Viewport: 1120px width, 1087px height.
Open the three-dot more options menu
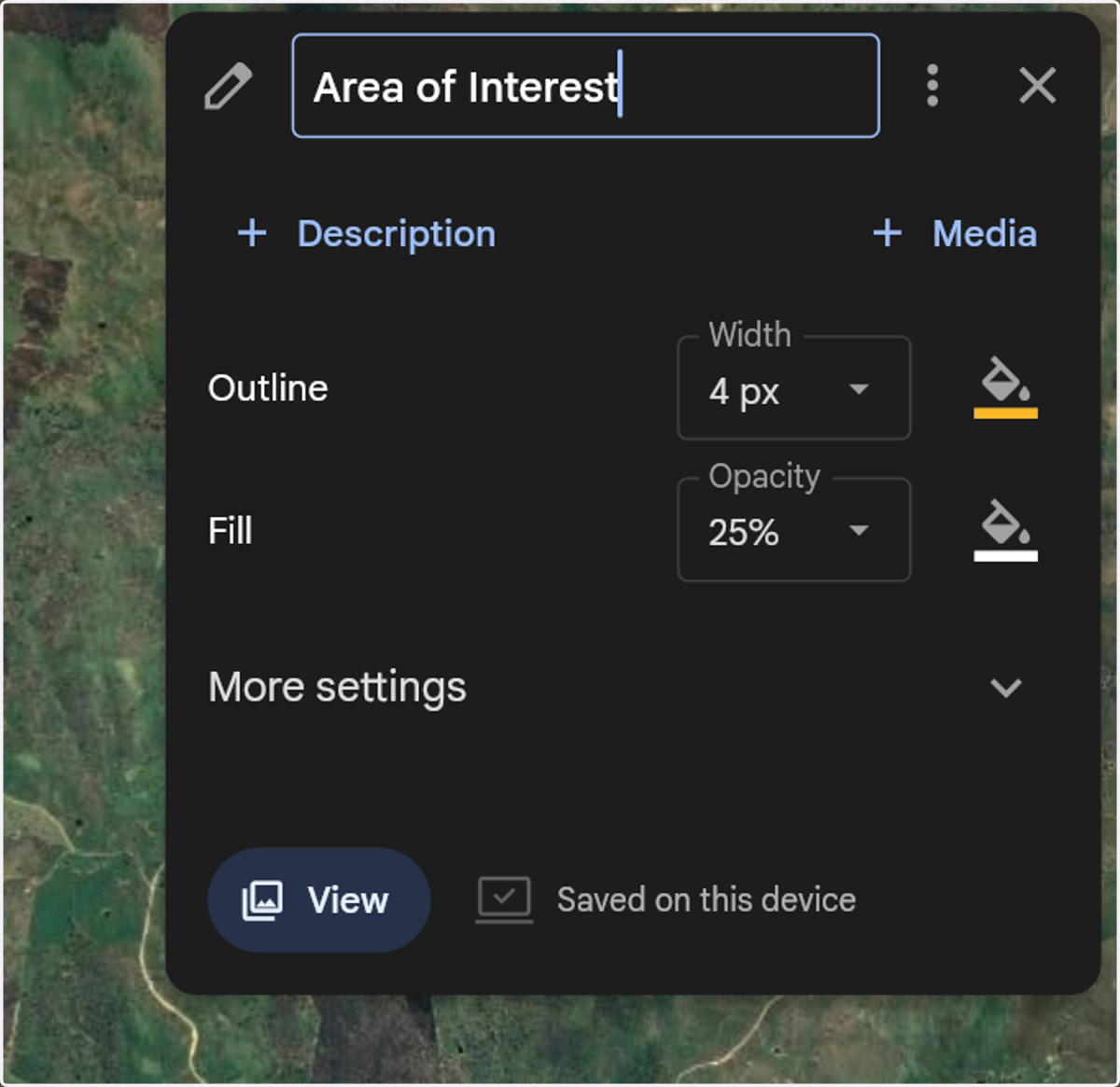(x=931, y=86)
